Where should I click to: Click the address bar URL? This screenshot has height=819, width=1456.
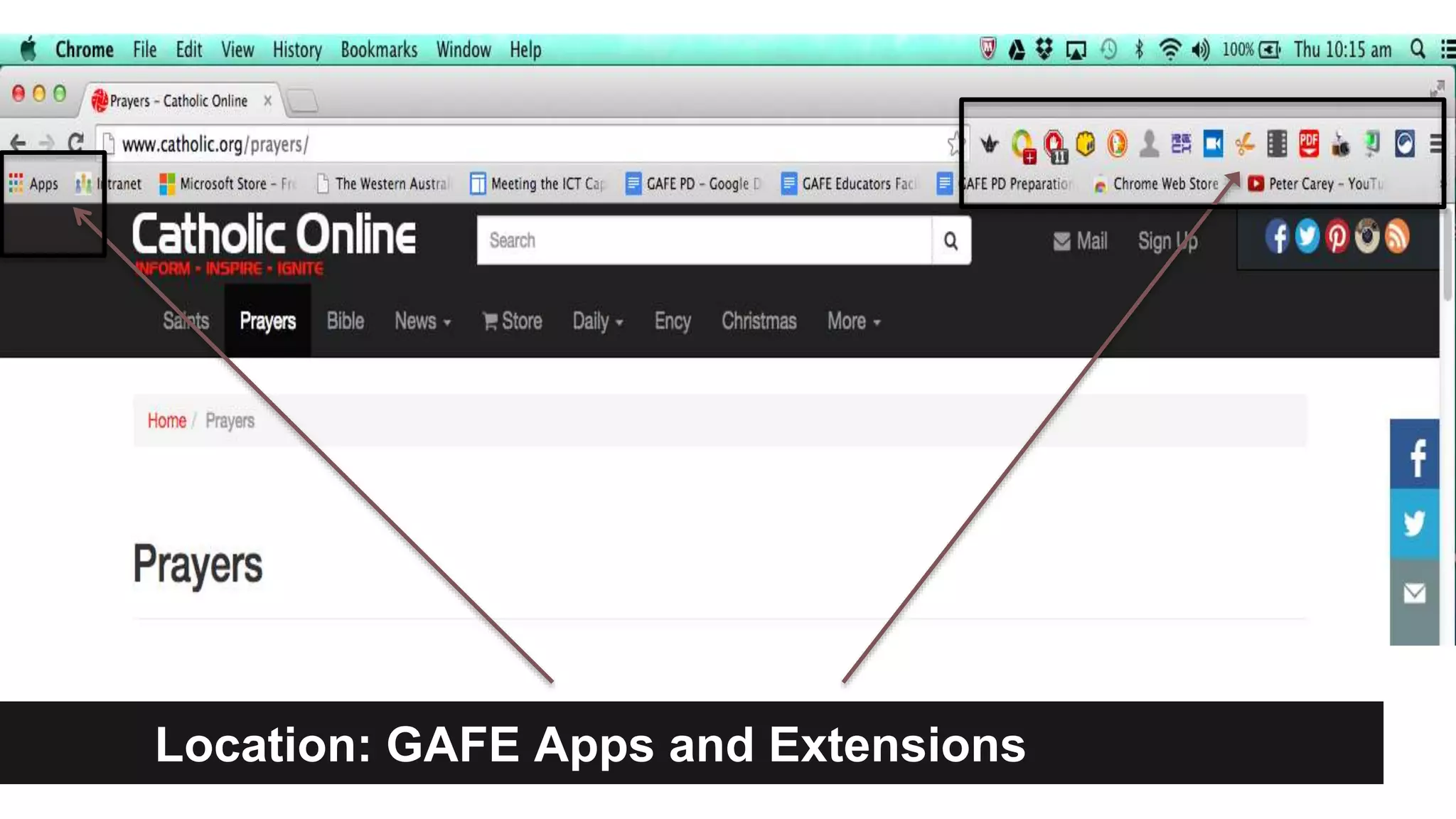tap(215, 144)
